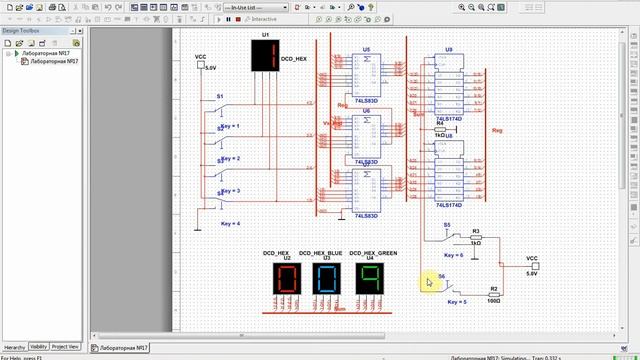Create new design in Design Toolbox
This screenshot has height=360, width=640.
pos(8,43)
